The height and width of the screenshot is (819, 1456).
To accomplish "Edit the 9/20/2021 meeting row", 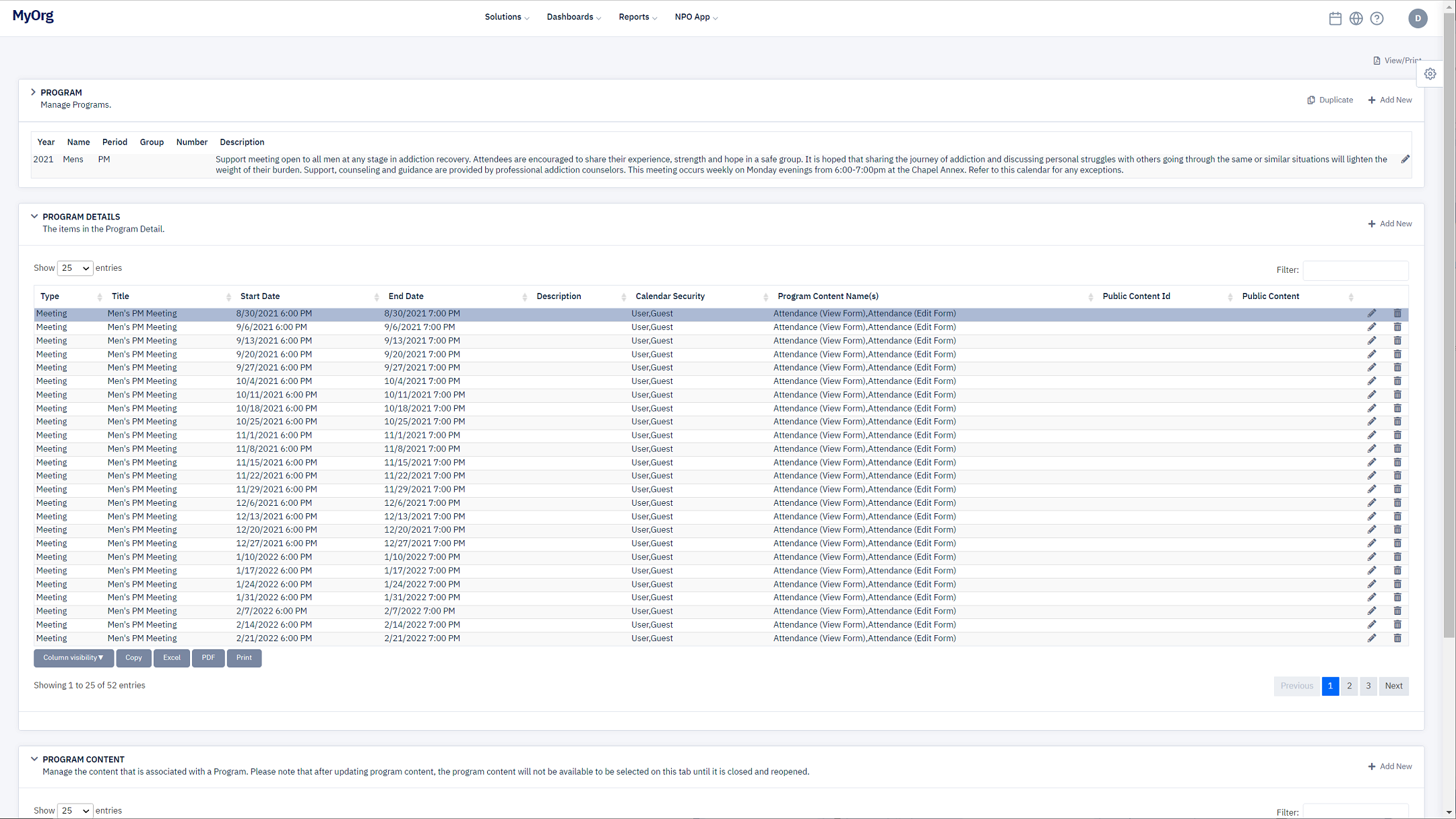I will 1371,354.
